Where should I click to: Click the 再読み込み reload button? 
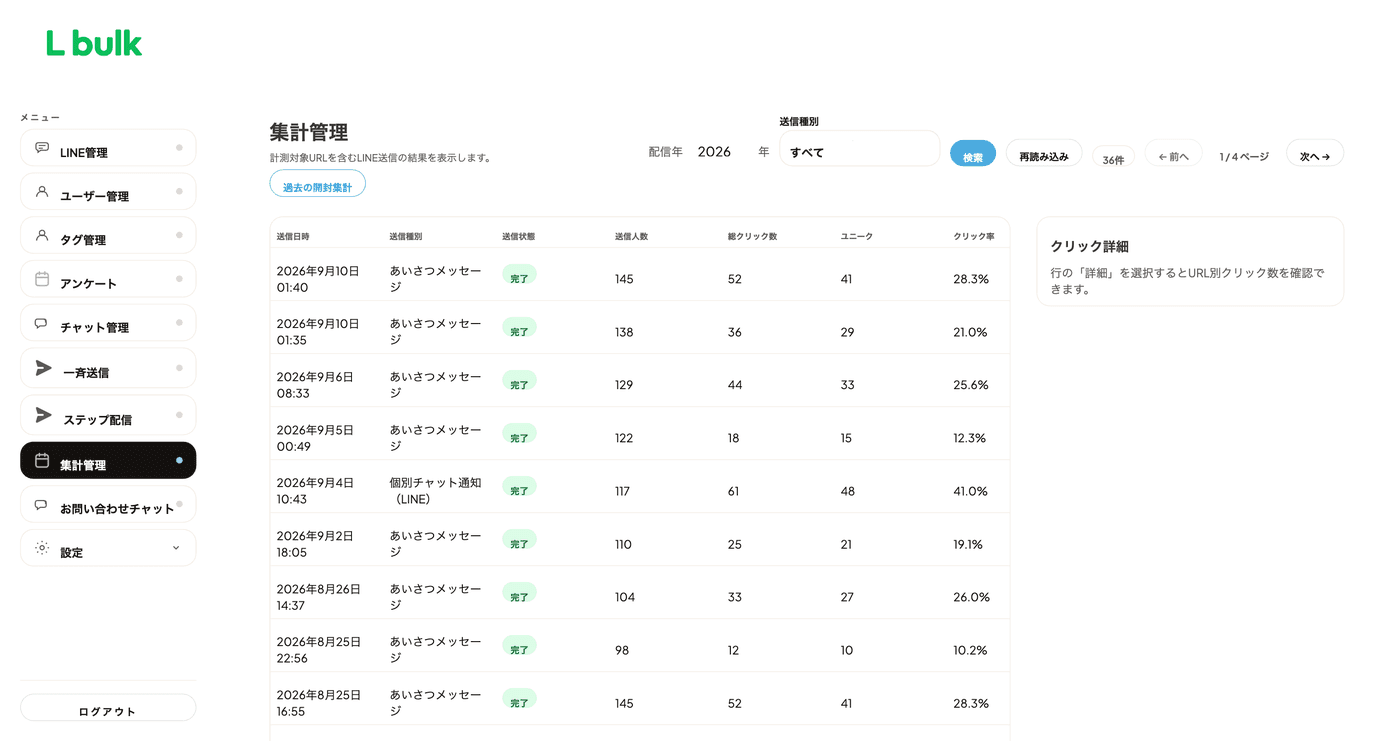click(x=1044, y=154)
